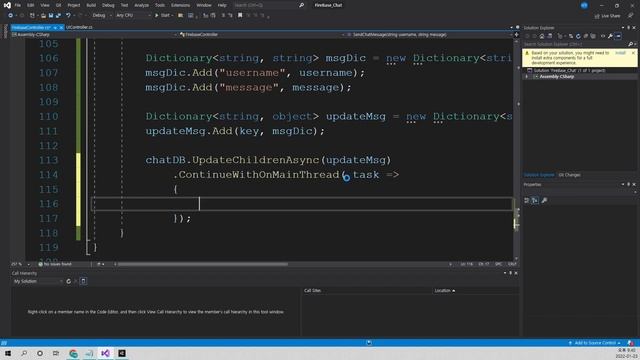Open the Assembly-CSharp project scope dropdown
This screenshot has height=360, width=640.
pos(94,35)
